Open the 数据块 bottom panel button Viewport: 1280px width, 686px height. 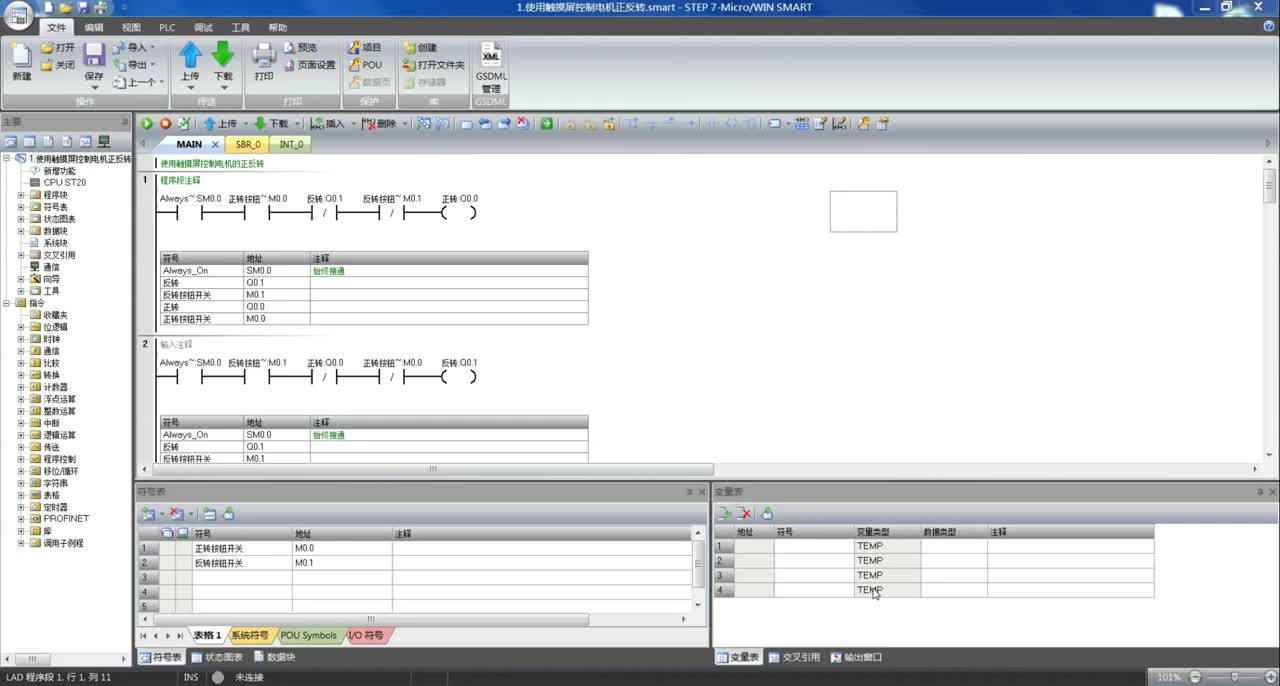(x=274, y=658)
